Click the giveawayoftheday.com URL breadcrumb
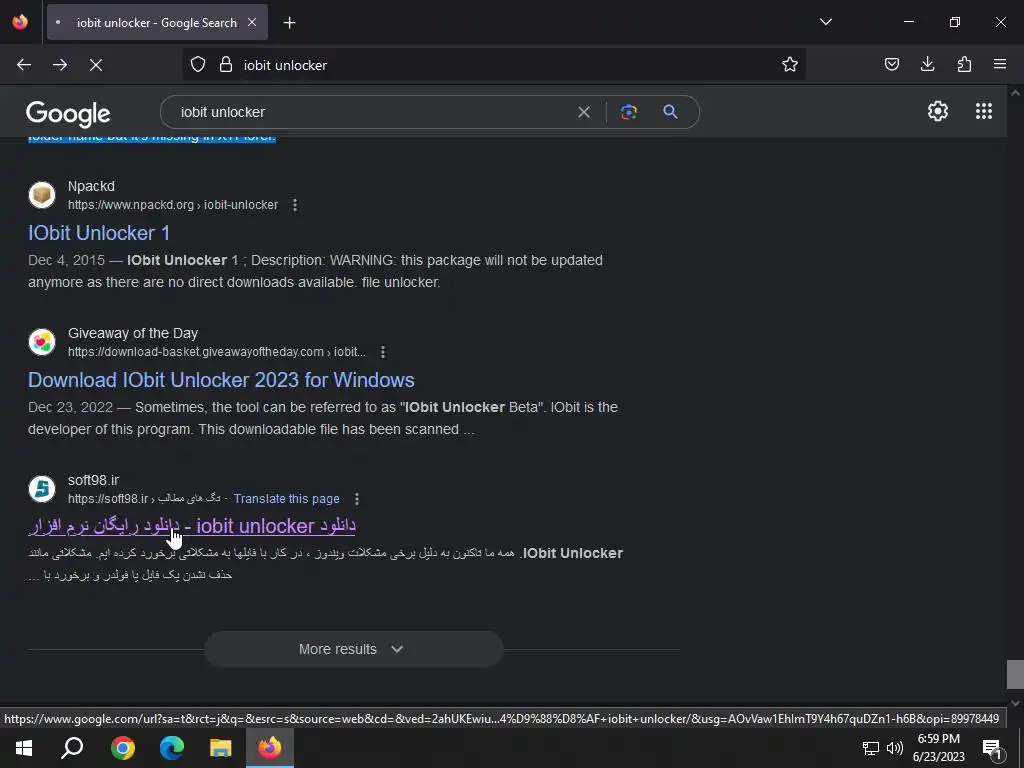 click(x=217, y=352)
